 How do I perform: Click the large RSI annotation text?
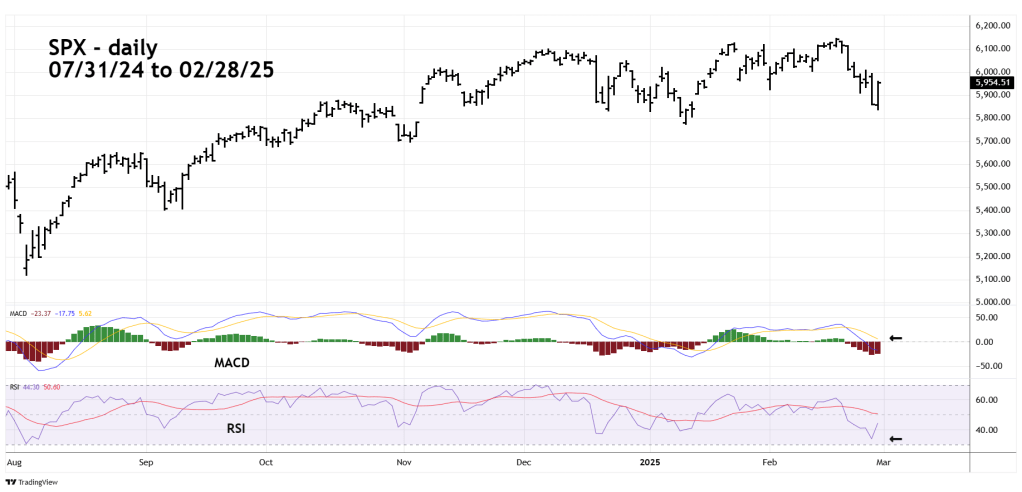233,429
